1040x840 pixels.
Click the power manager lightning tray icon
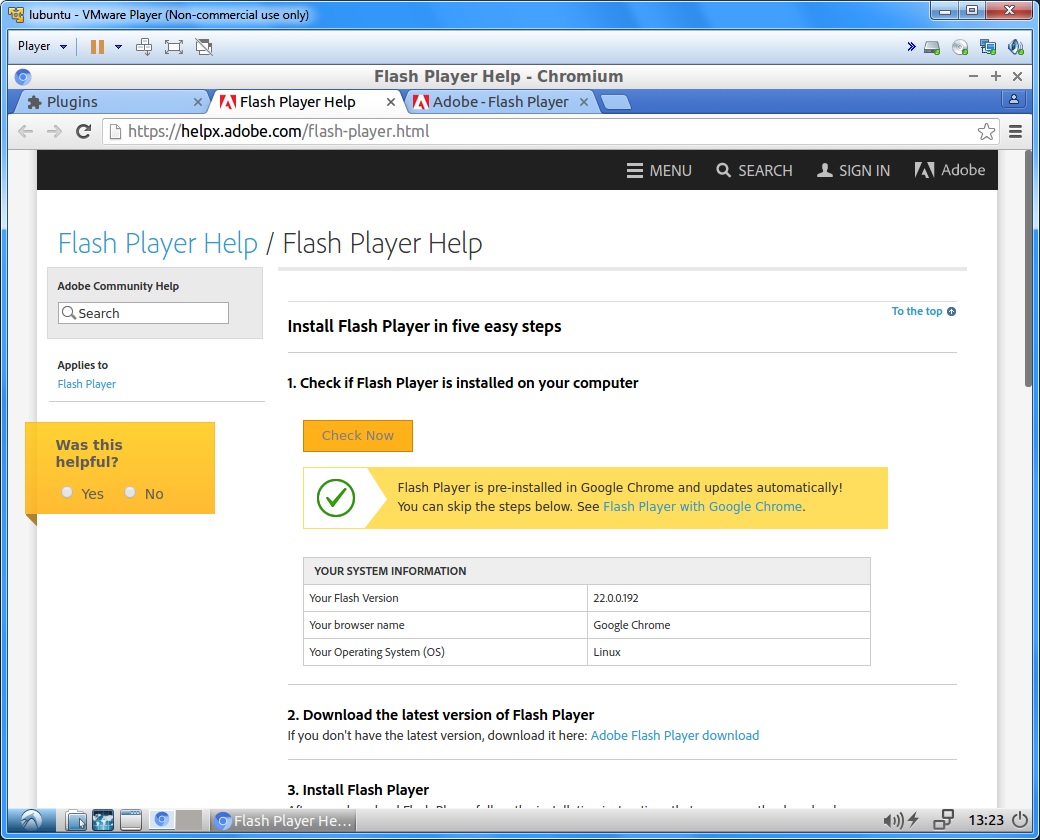[913, 820]
